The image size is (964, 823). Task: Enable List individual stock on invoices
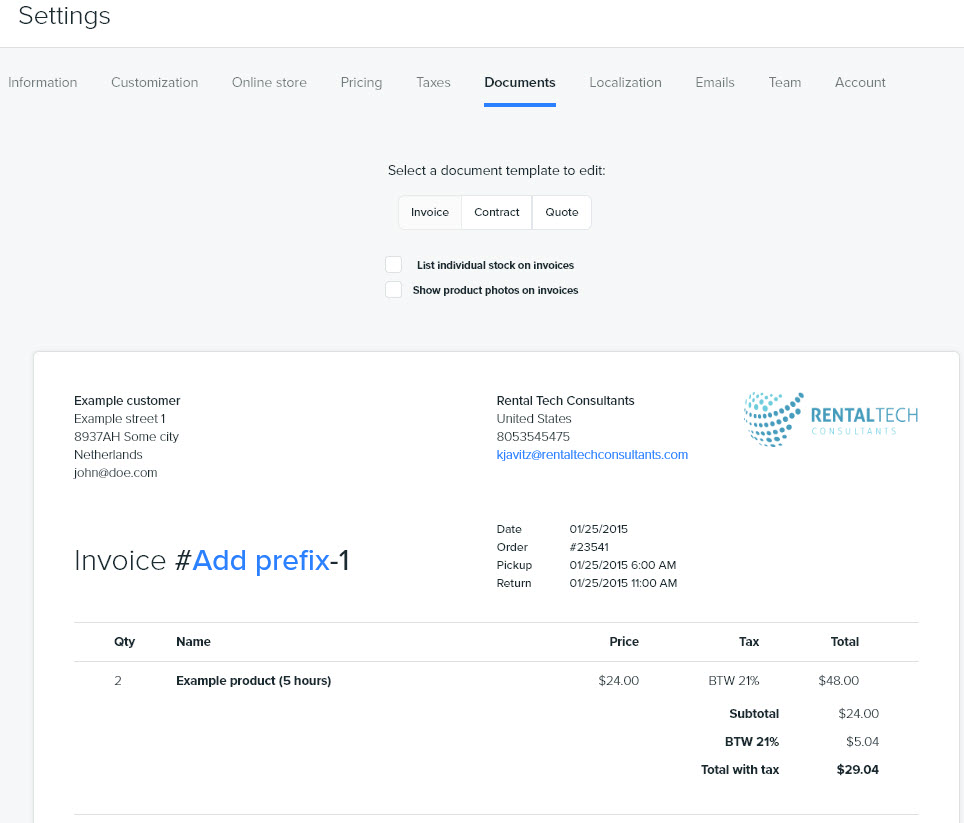pos(393,265)
